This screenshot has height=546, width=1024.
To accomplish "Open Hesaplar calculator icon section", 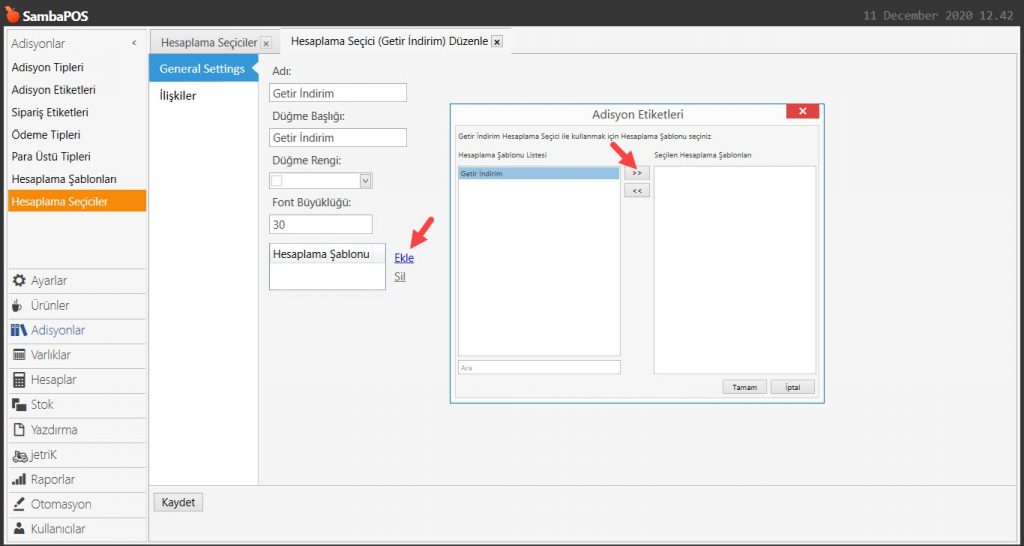I will (19, 380).
